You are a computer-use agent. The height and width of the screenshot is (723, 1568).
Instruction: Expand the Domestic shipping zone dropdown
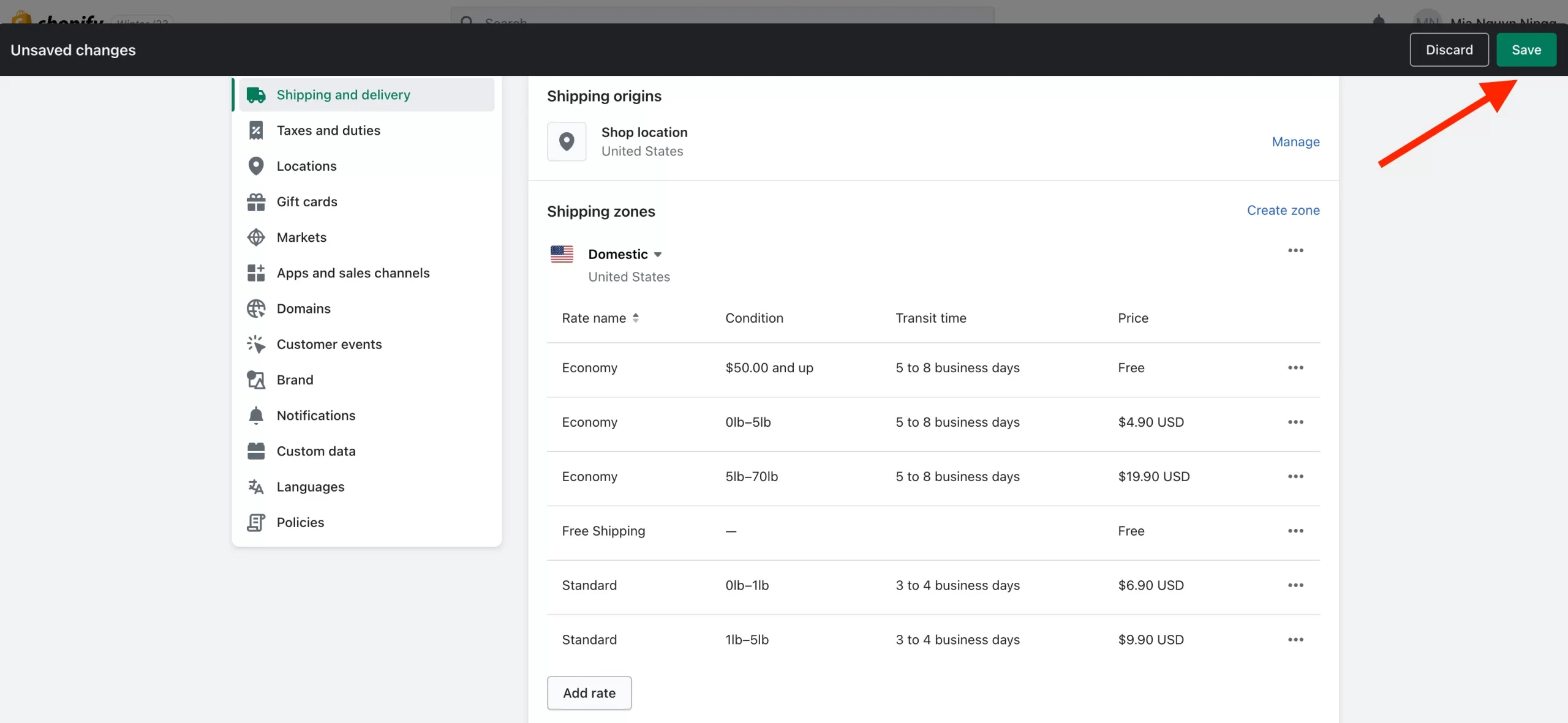[656, 254]
